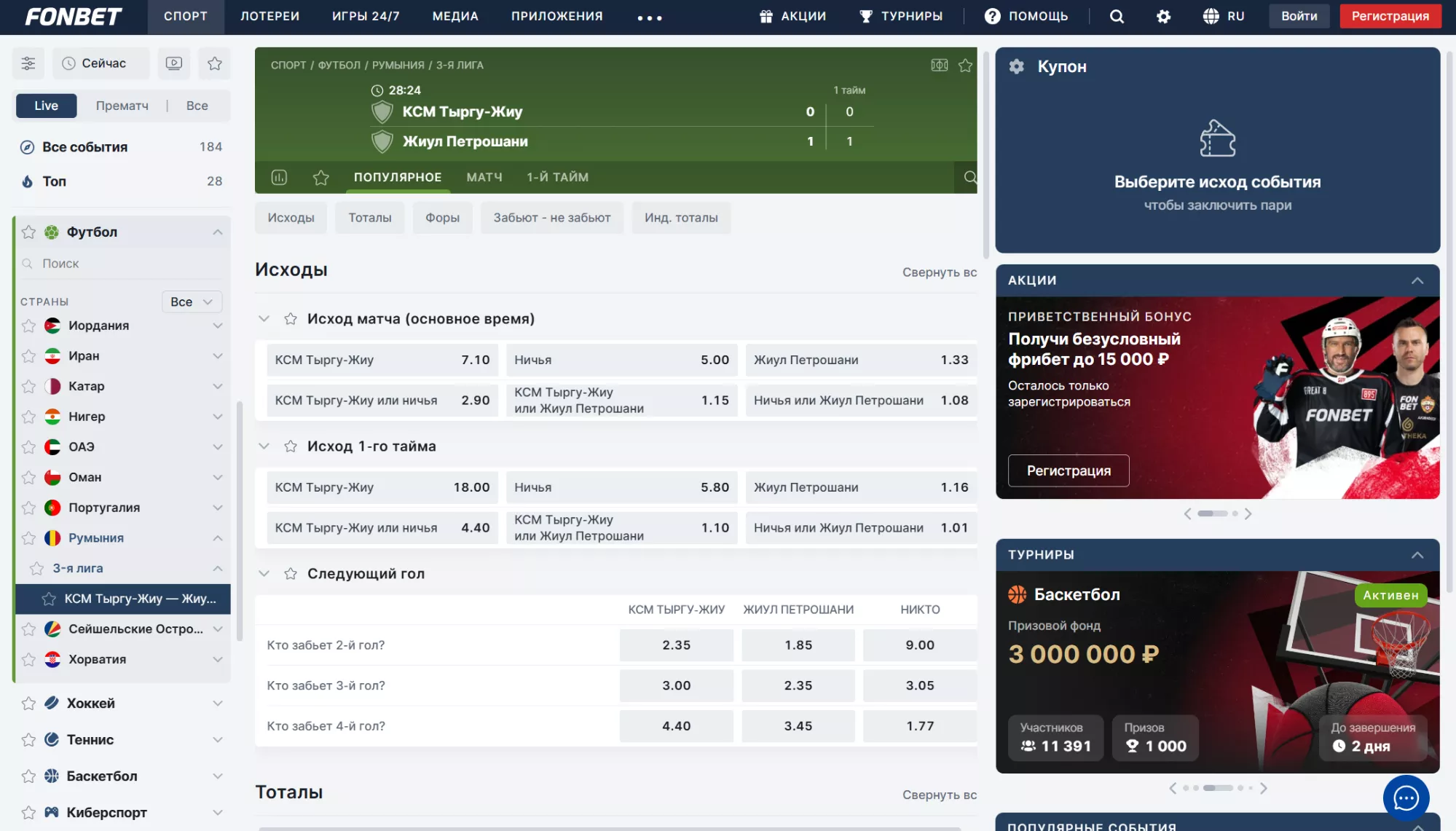
Task: Go to next promo banner slide arrow
Action: pos(1248,513)
